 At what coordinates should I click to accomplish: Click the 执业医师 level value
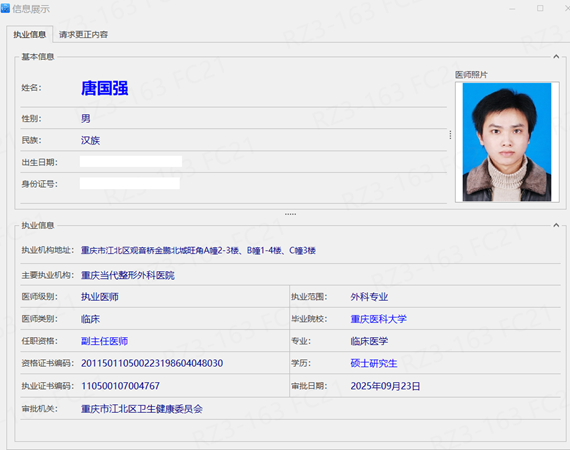pos(100,297)
